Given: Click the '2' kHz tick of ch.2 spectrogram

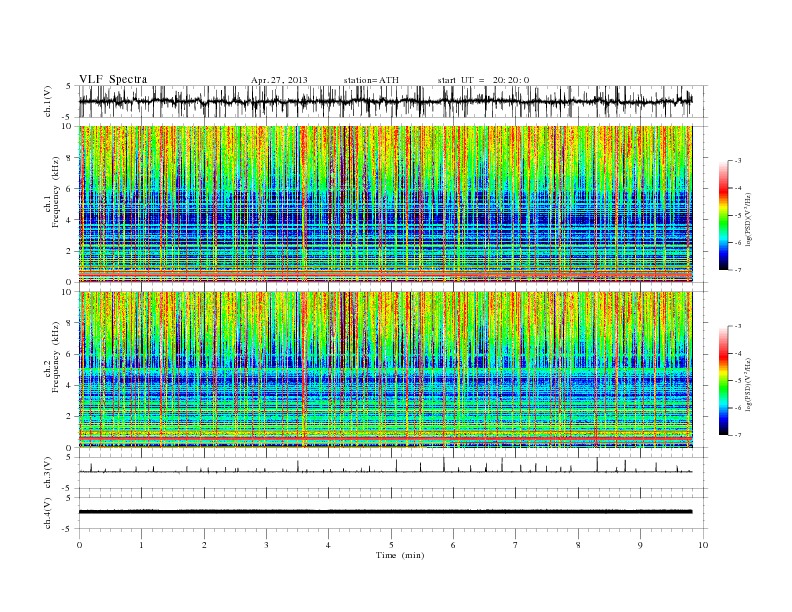Looking at the screenshot, I should (69, 417).
